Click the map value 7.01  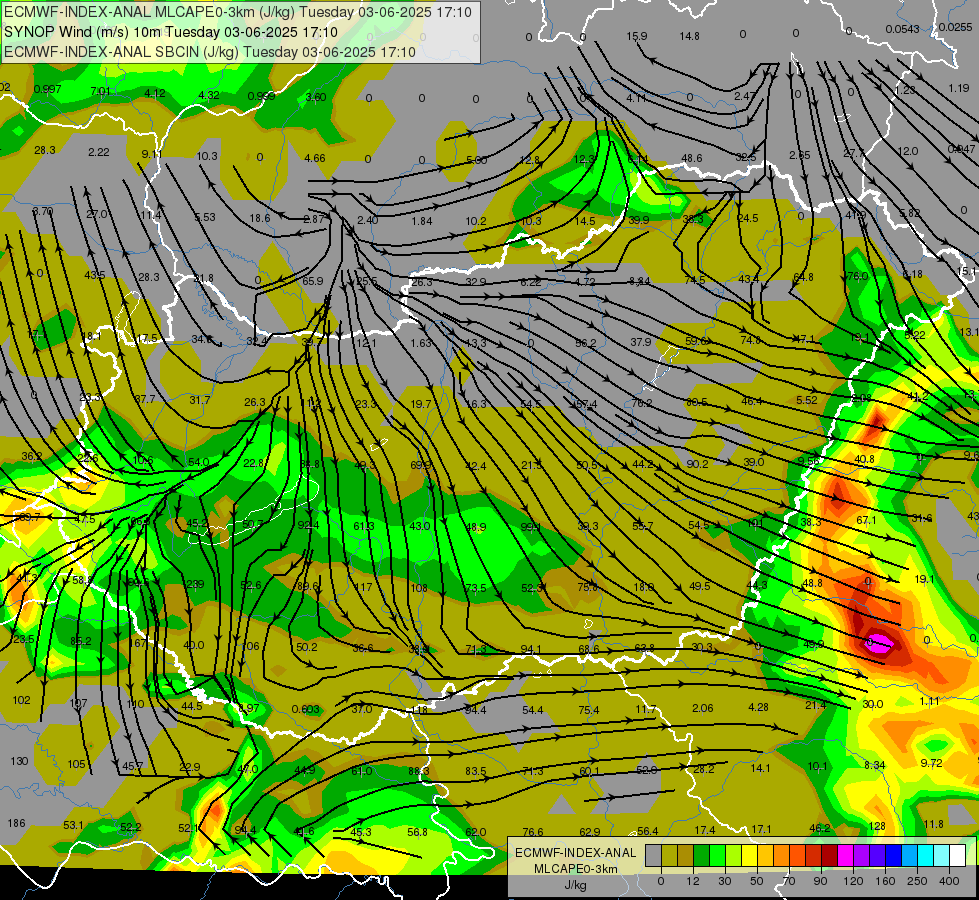pyautogui.click(x=101, y=91)
